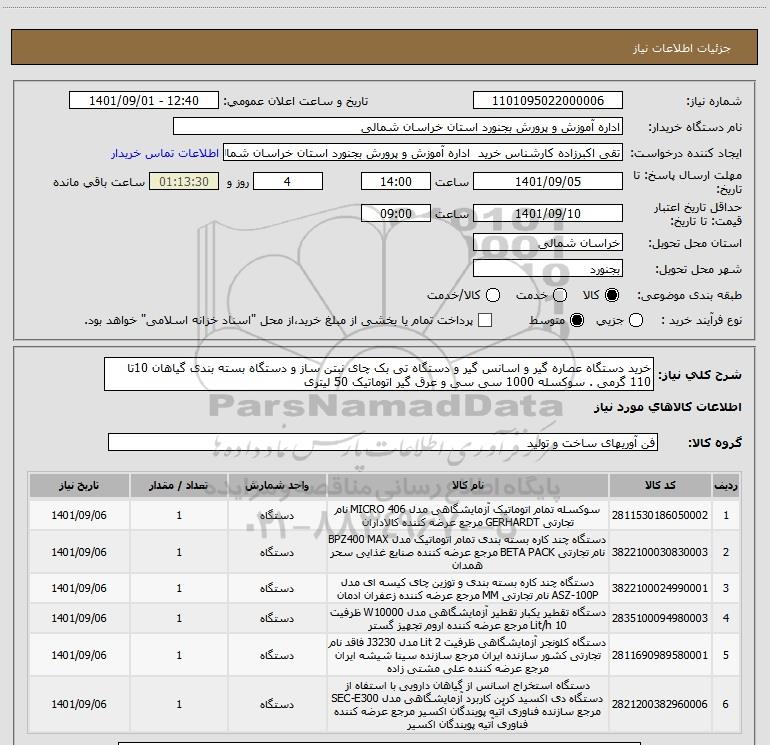Viewport: 770px width, 745px height.
Task: Click the deadline time field 14:00
Action: (x=396, y=181)
